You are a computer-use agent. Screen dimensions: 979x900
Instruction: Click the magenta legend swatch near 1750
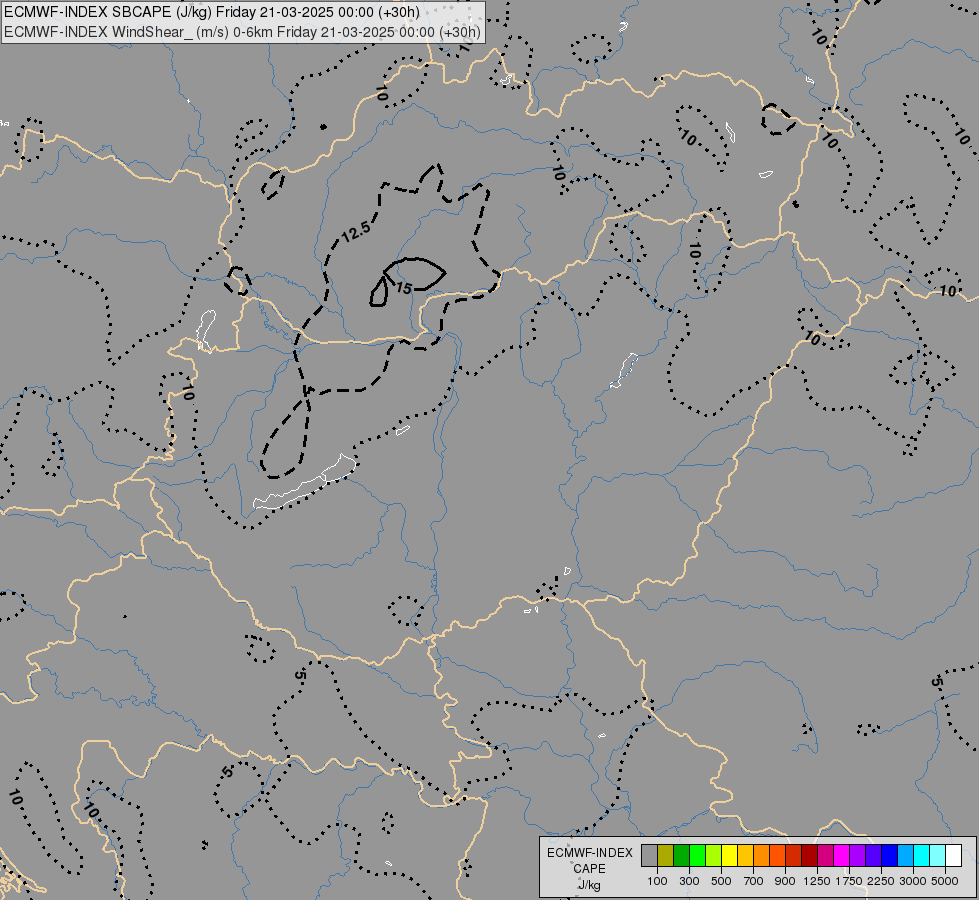pos(841,856)
